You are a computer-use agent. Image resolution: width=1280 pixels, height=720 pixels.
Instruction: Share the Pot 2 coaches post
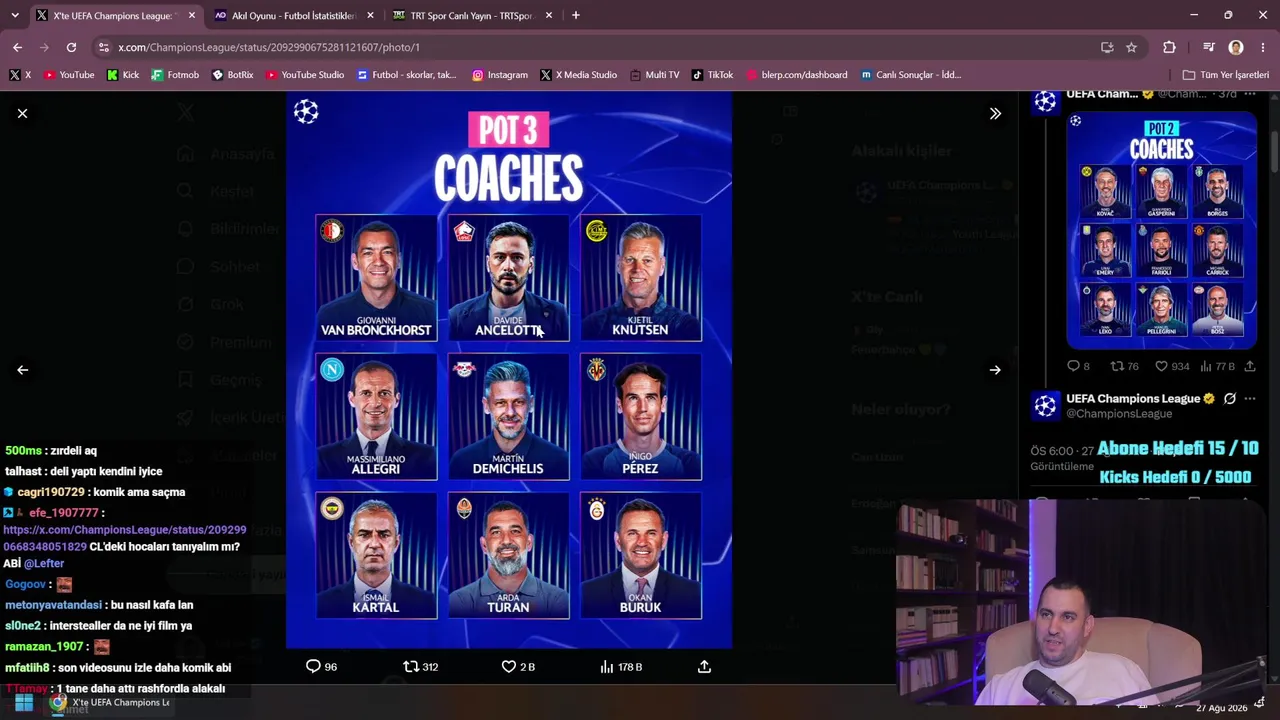click(x=1250, y=367)
